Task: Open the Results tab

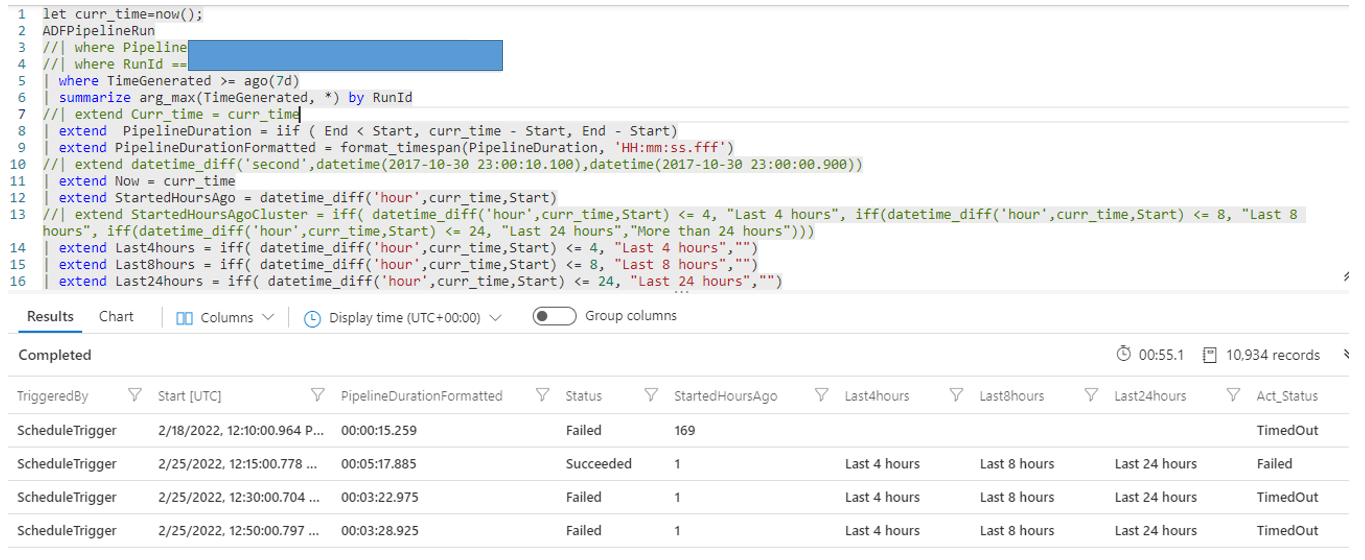Action: [50, 316]
